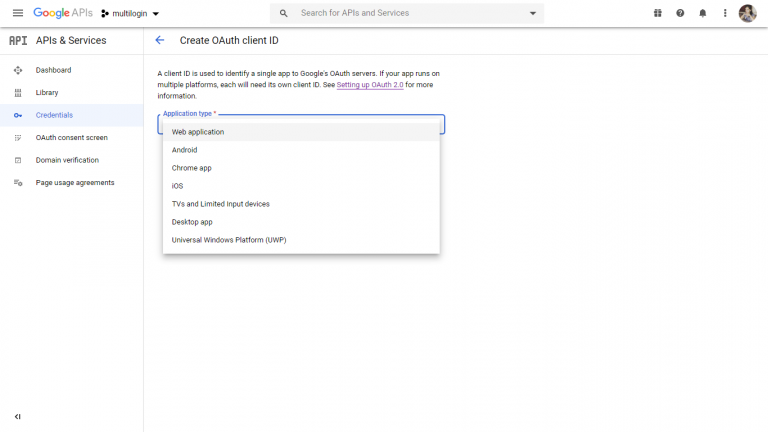
Task: Select Web application from the list
Action: coord(301,132)
